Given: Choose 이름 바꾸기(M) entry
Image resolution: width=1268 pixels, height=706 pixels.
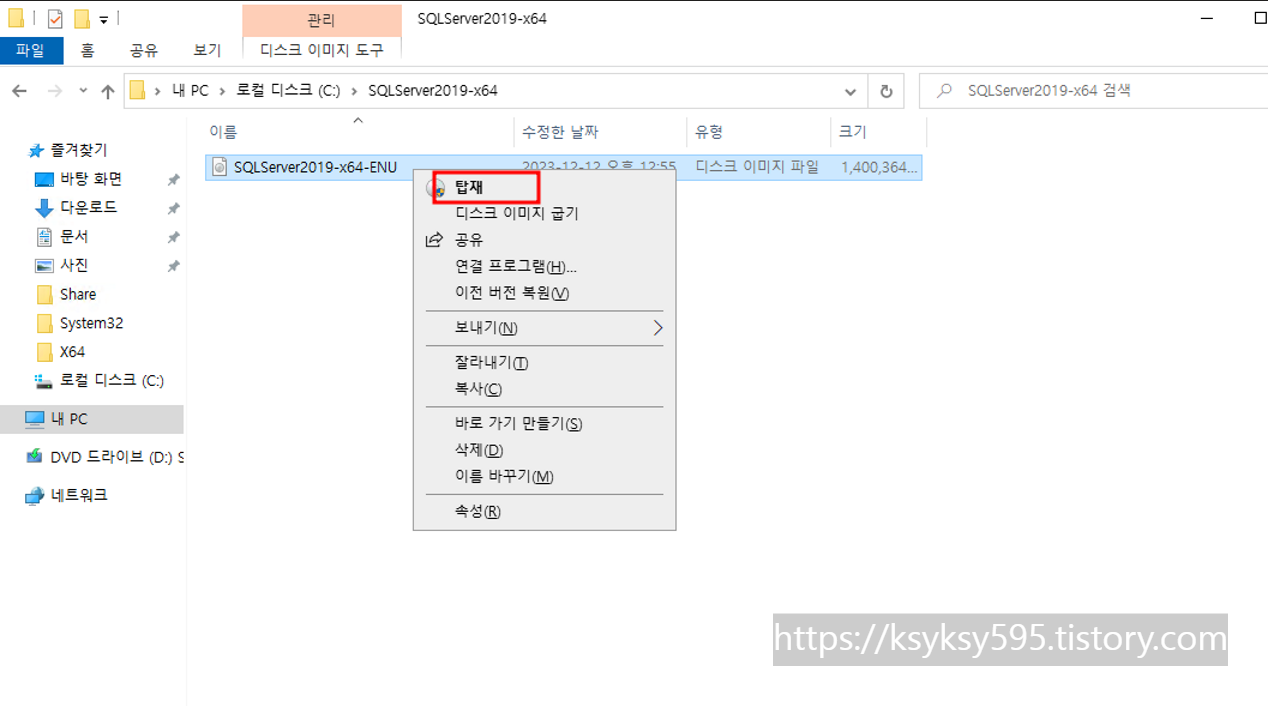Looking at the screenshot, I should (x=544, y=476).
